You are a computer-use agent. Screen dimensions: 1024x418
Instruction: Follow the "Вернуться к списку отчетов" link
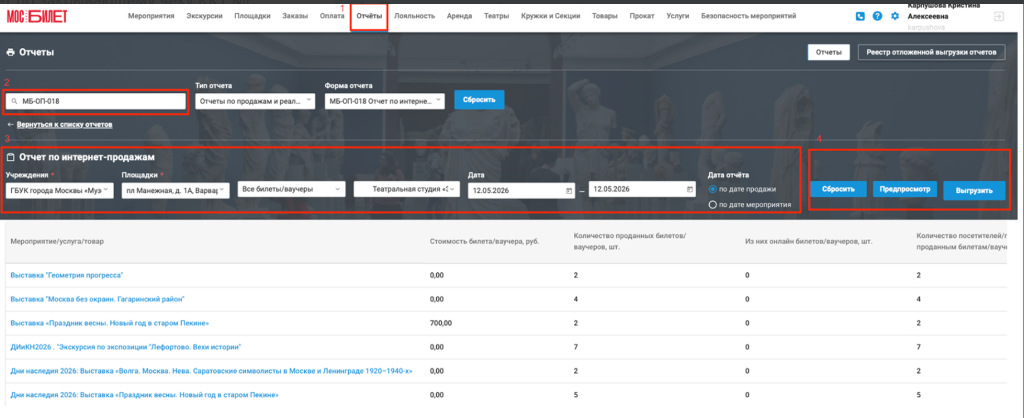(65, 124)
